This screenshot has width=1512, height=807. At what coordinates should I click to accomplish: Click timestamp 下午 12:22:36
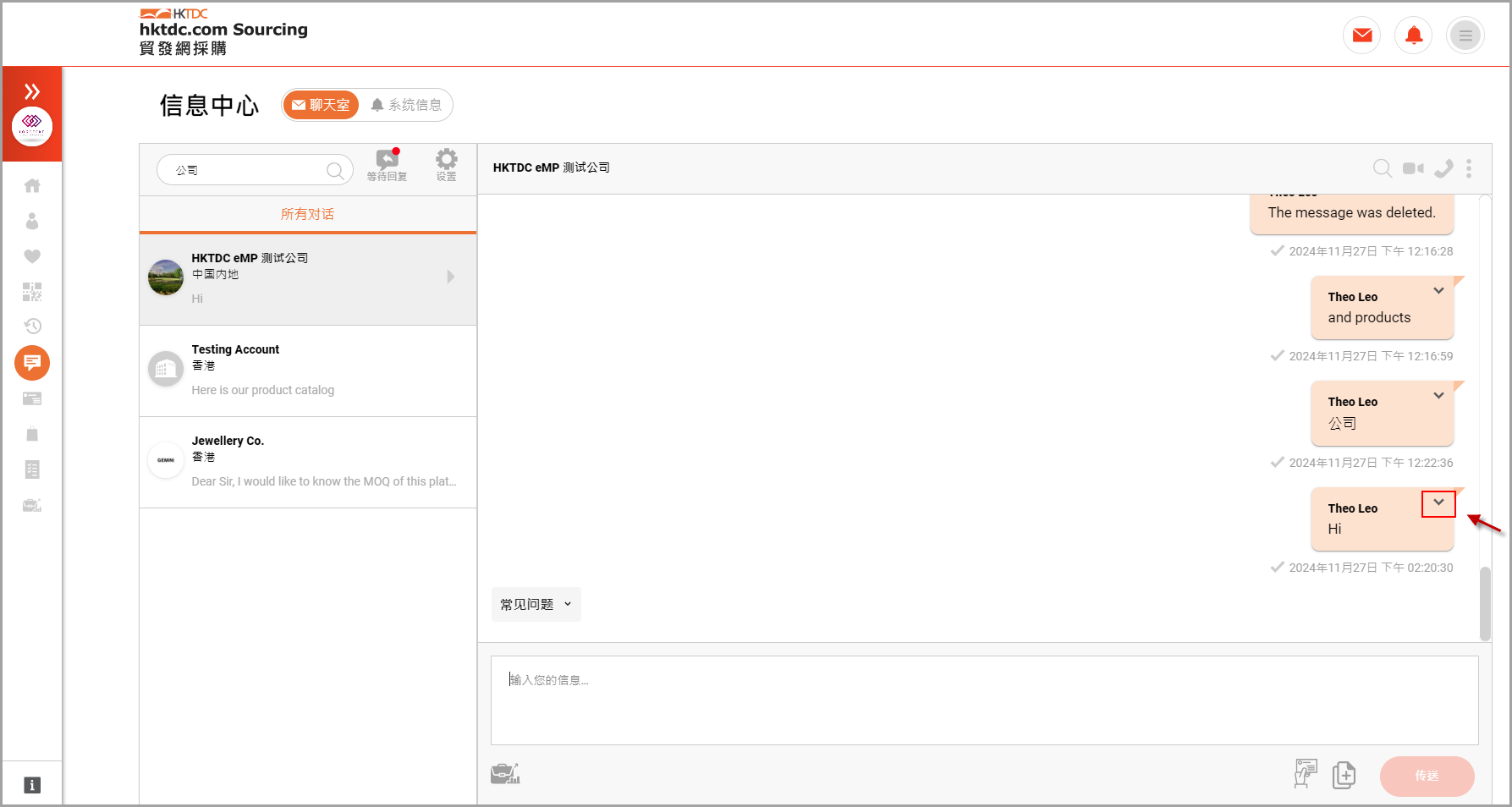1372,463
